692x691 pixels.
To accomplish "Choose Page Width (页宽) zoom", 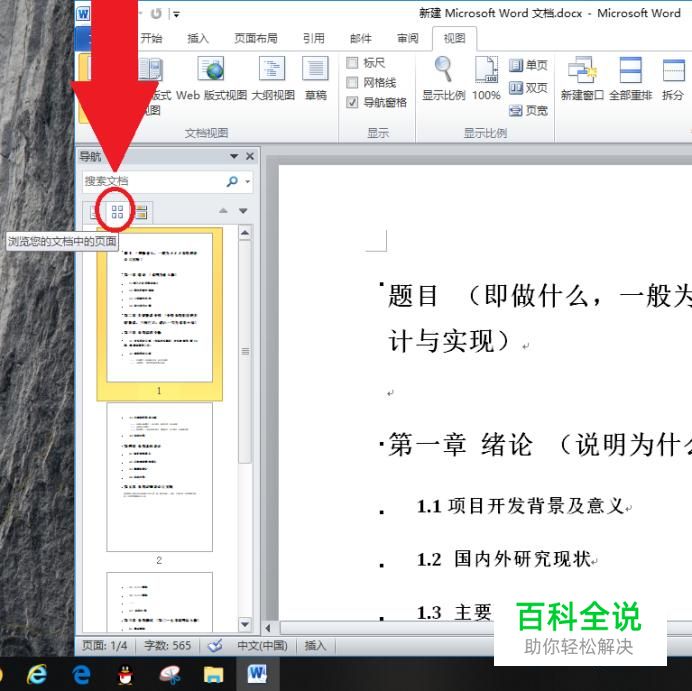I will 528,110.
